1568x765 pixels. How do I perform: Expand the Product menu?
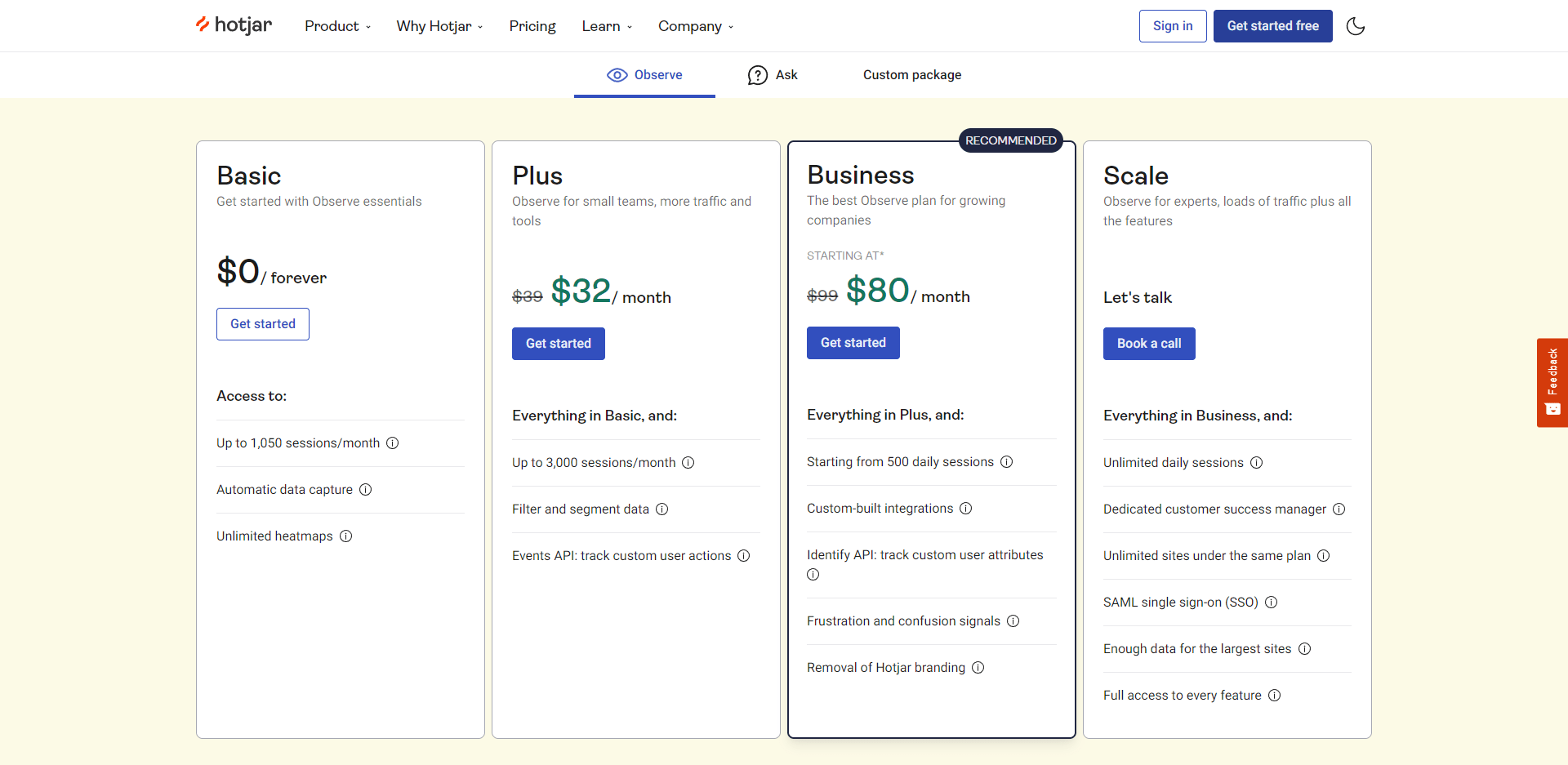click(x=337, y=26)
